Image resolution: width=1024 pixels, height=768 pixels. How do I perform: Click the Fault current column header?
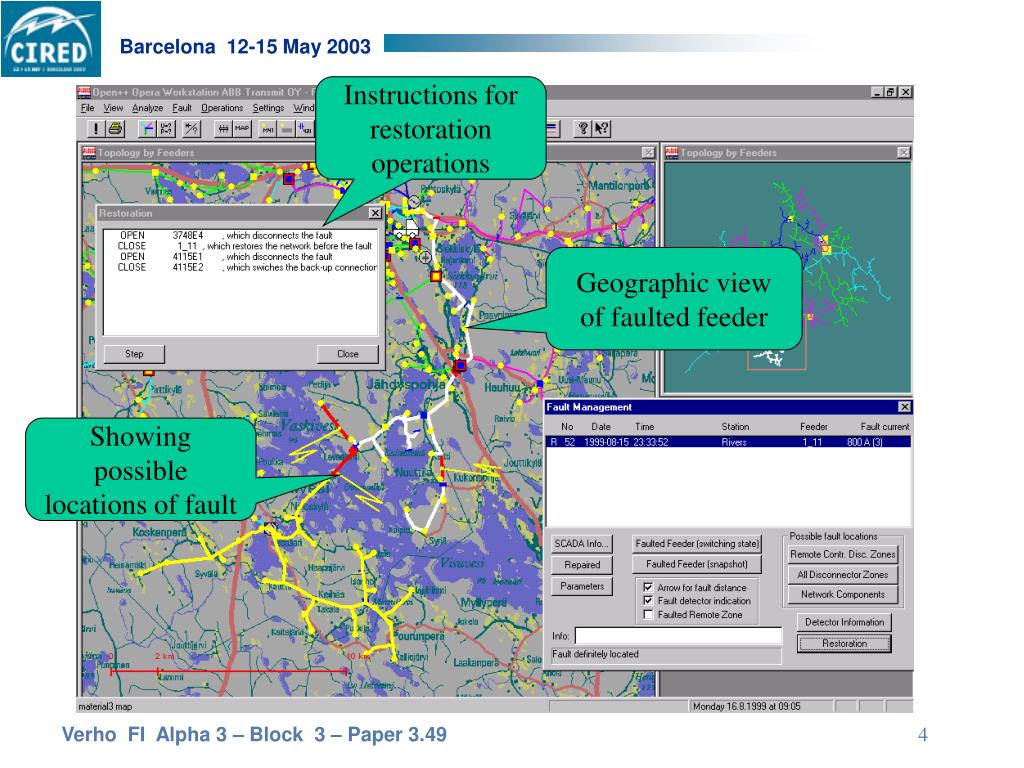coord(884,426)
